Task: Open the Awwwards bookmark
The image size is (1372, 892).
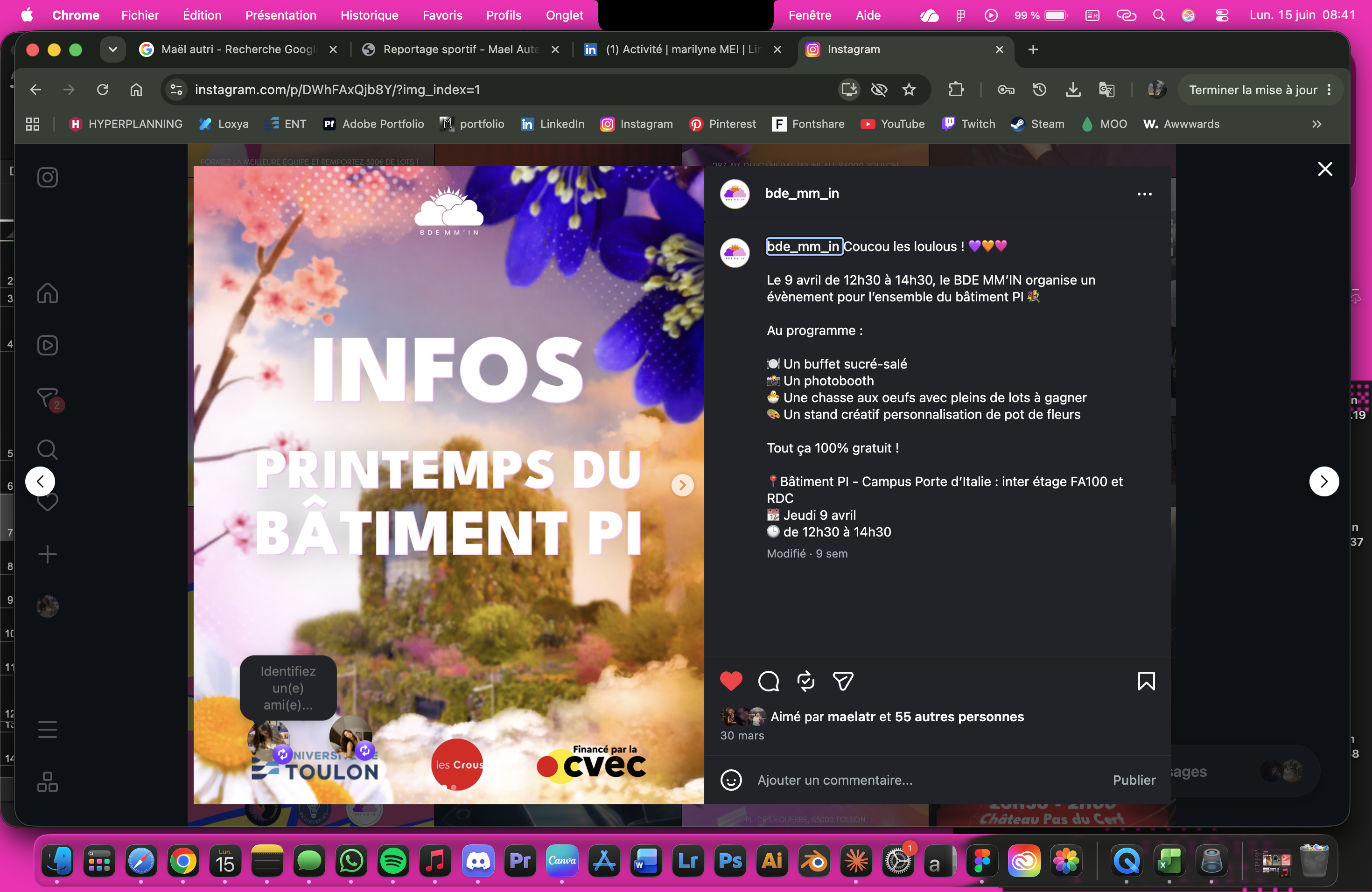Action: 1181,124
